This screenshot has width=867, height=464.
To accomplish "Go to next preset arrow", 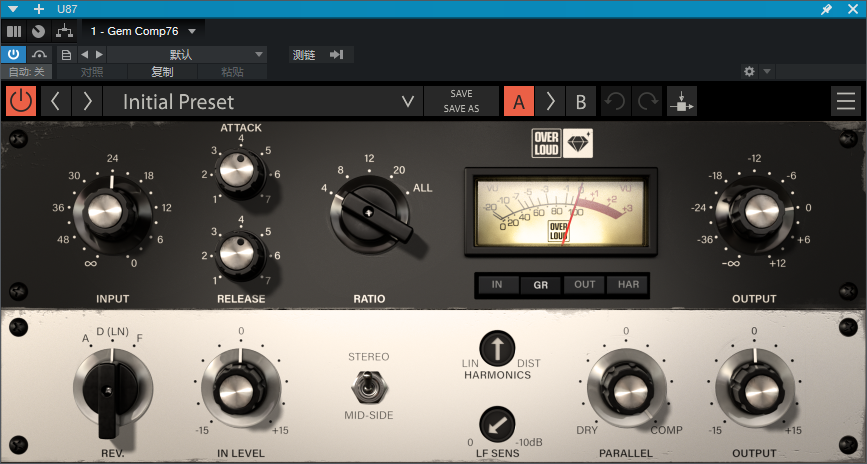I will (x=87, y=101).
